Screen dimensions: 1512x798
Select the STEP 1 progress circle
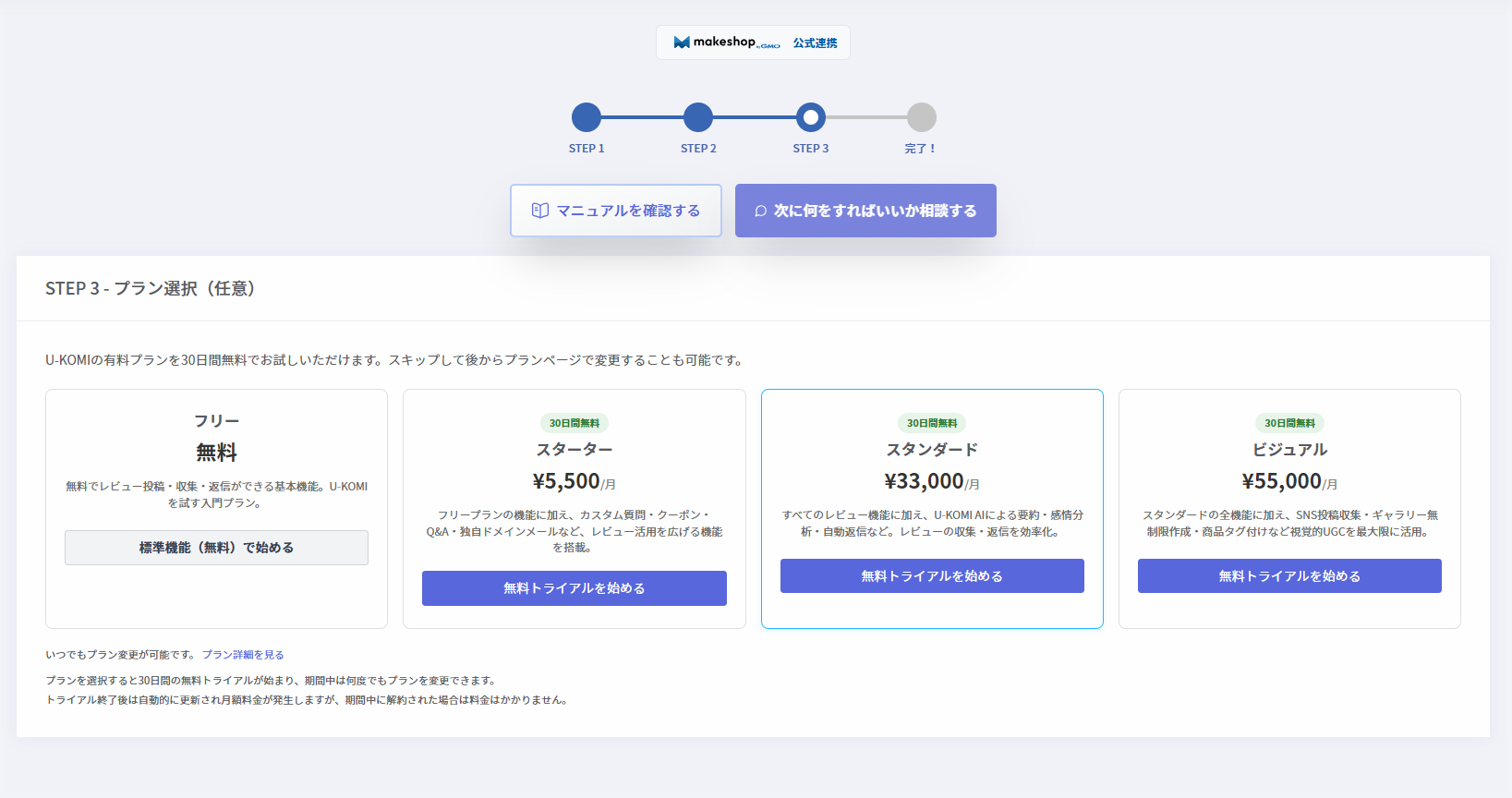click(587, 117)
